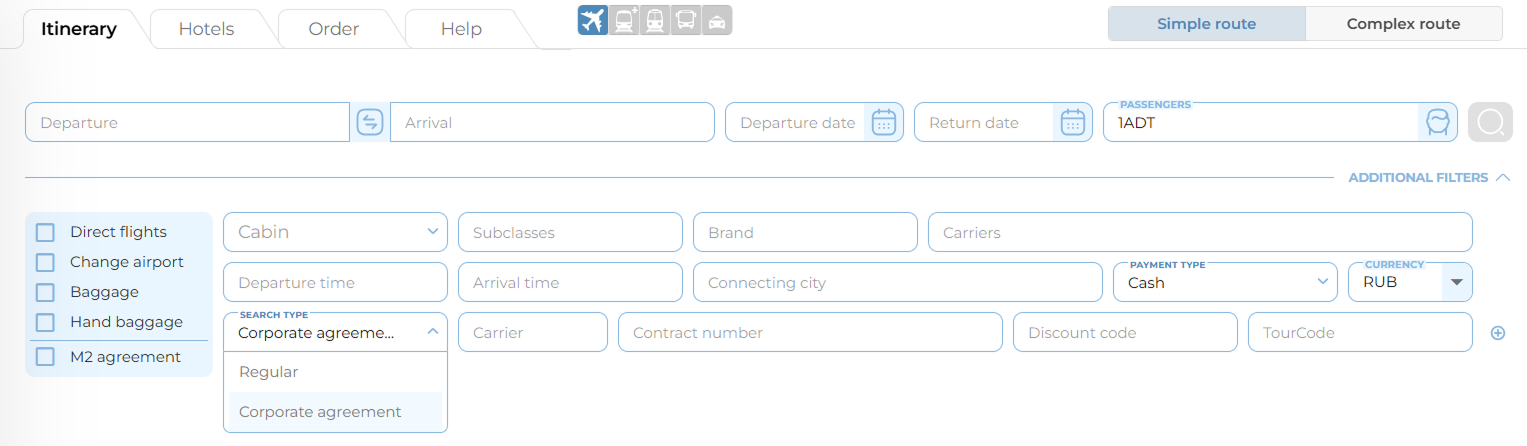Check the M2 agreement option
This screenshot has width=1527, height=446.
[x=45, y=357]
